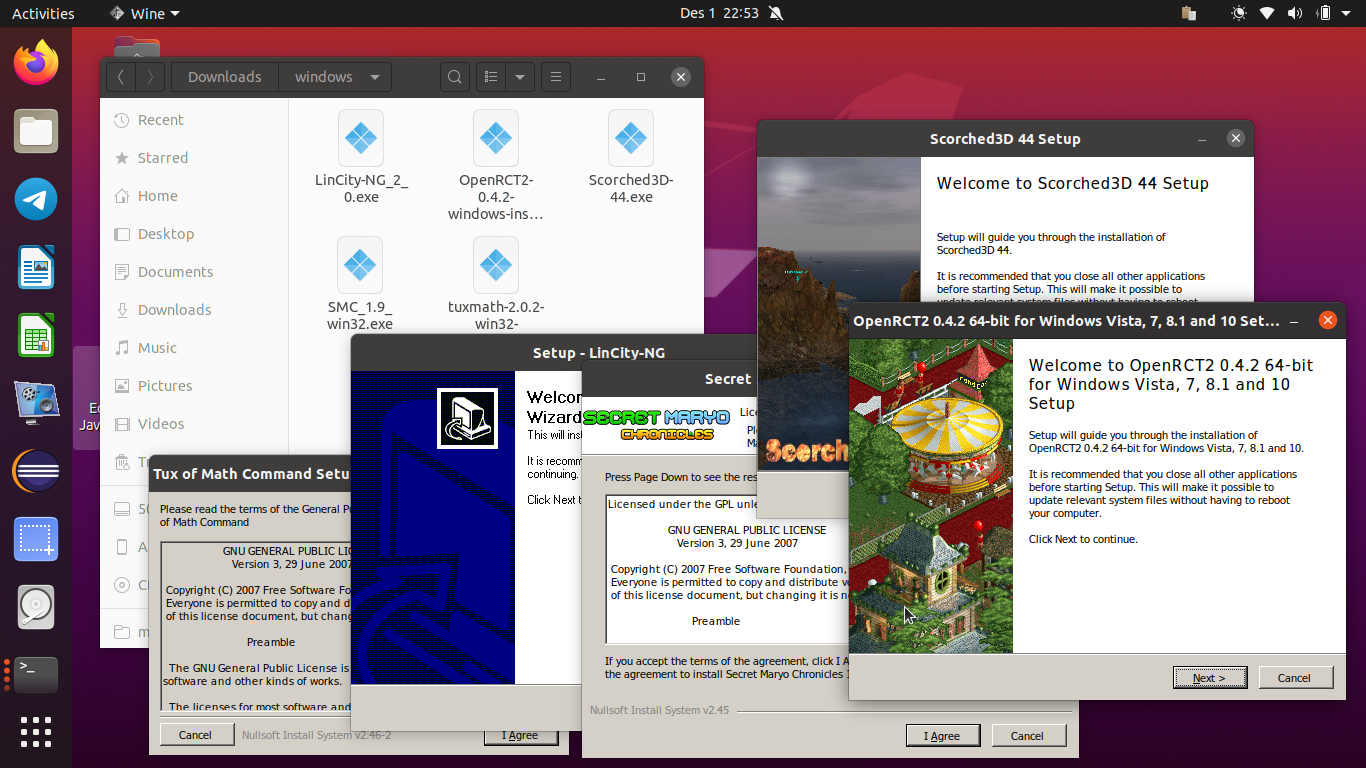Open volume indicator in top bar

(x=1295, y=14)
